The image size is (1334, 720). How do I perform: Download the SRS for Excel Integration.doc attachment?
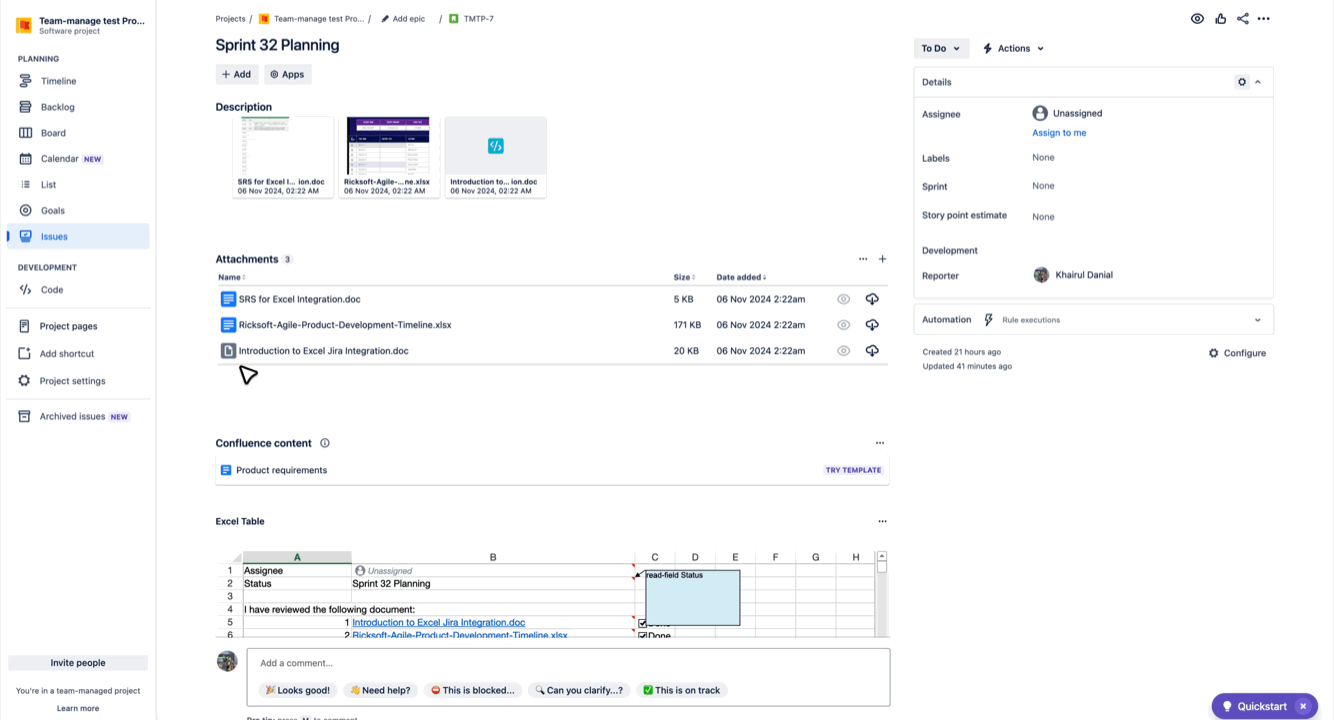[872, 299]
